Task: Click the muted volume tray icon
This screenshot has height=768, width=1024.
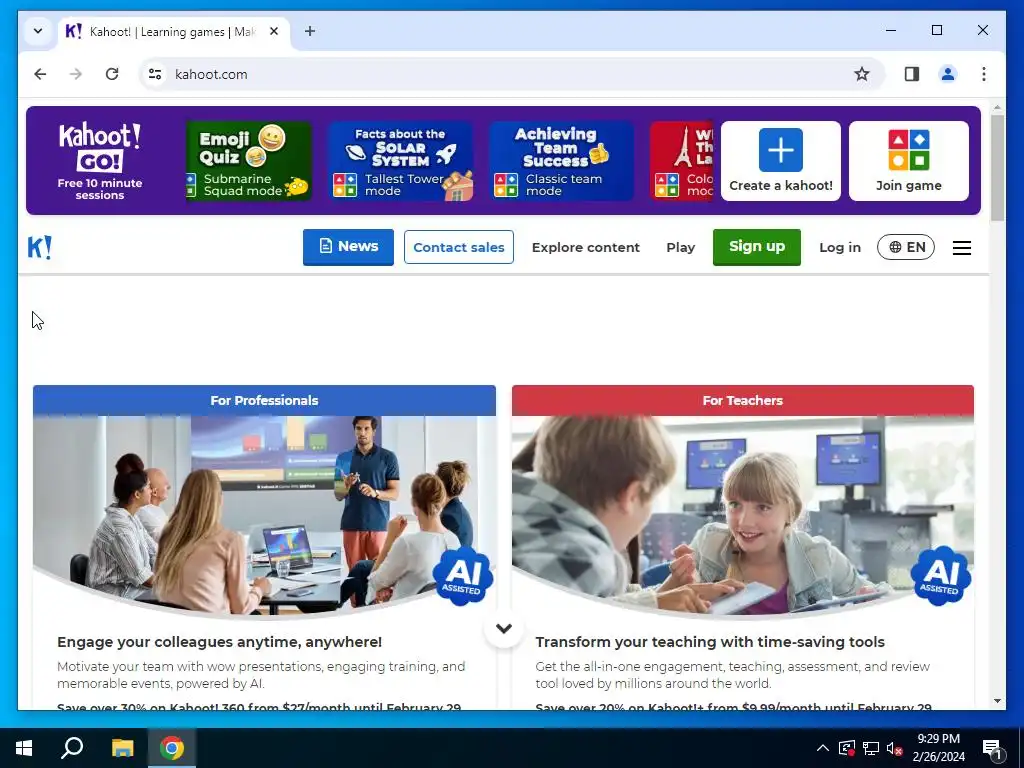Action: [895, 748]
